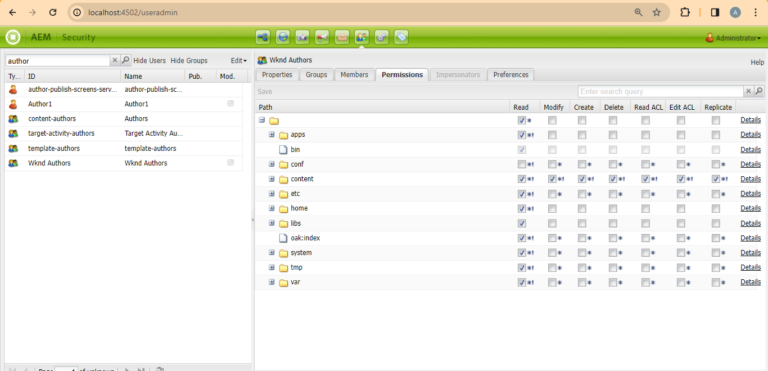
Task: Expand the libs folder
Action: coord(271,223)
